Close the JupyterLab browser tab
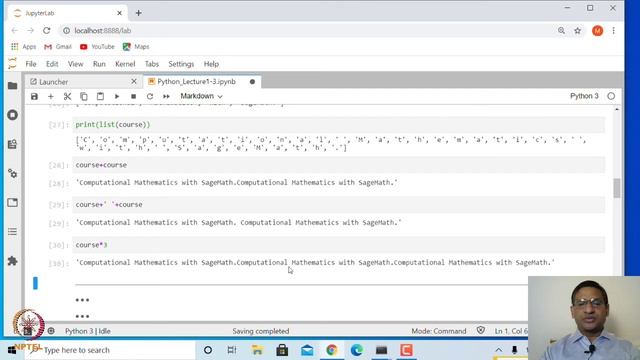Screen dimensions: 640x360 click(119, 13)
